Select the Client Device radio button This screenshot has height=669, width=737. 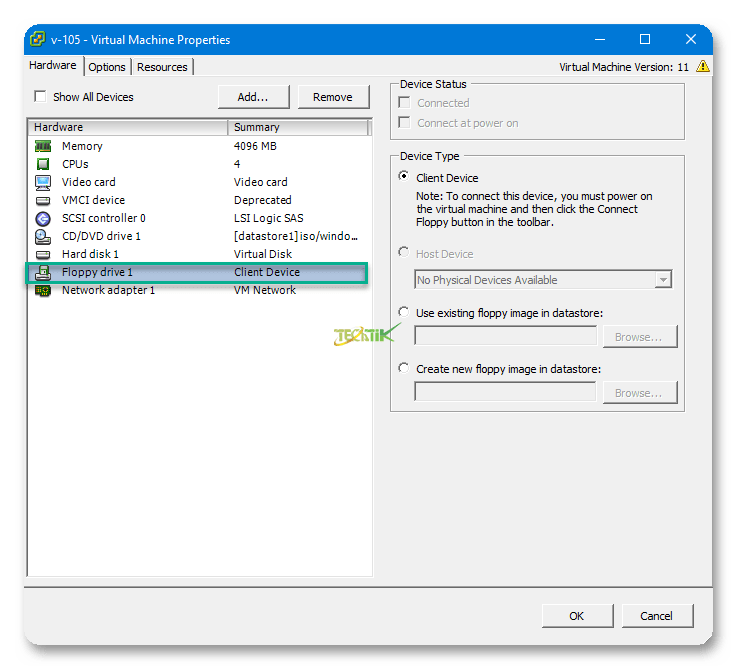(x=404, y=177)
